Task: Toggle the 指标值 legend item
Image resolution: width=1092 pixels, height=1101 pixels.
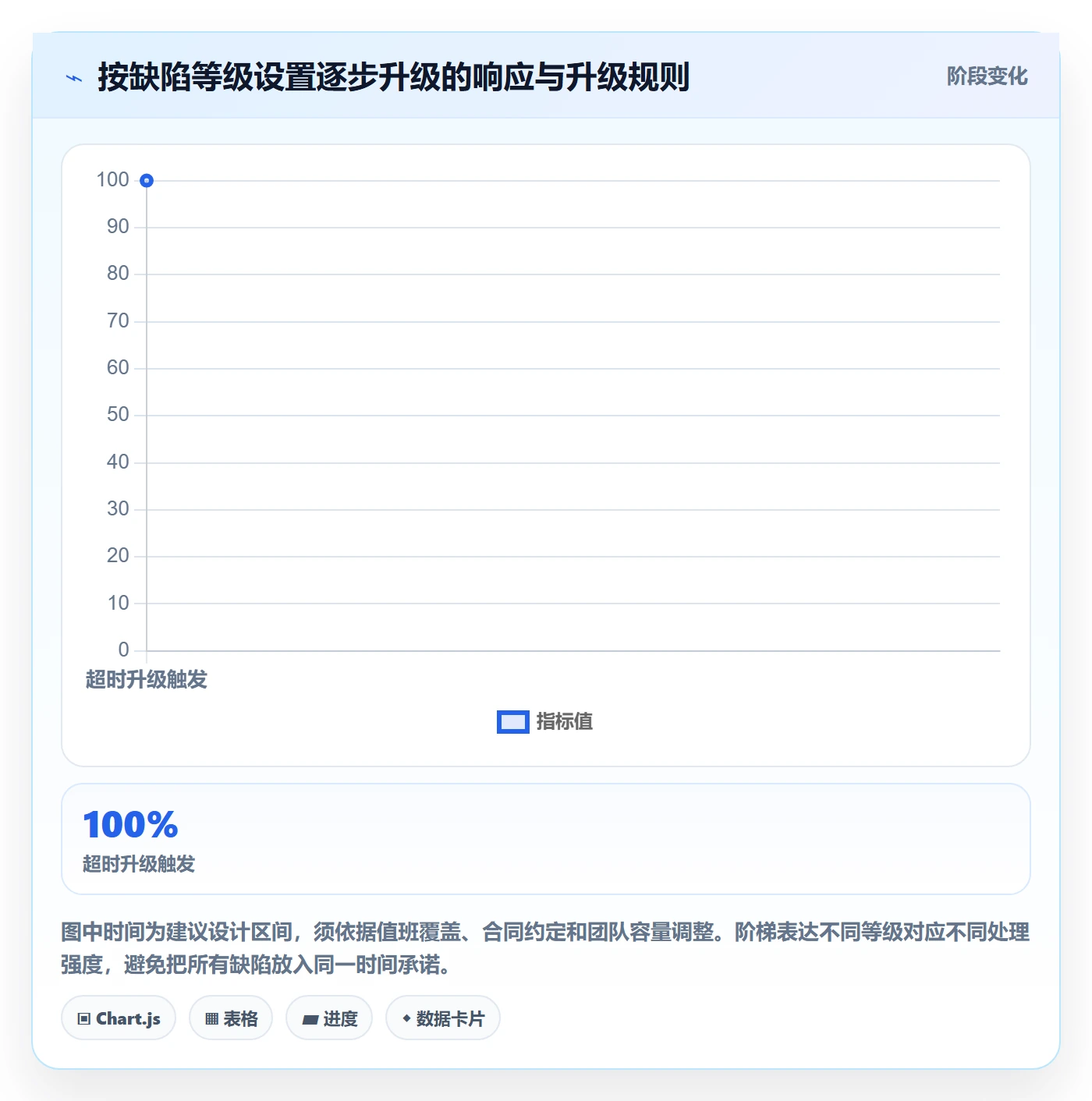Action: 545,722
